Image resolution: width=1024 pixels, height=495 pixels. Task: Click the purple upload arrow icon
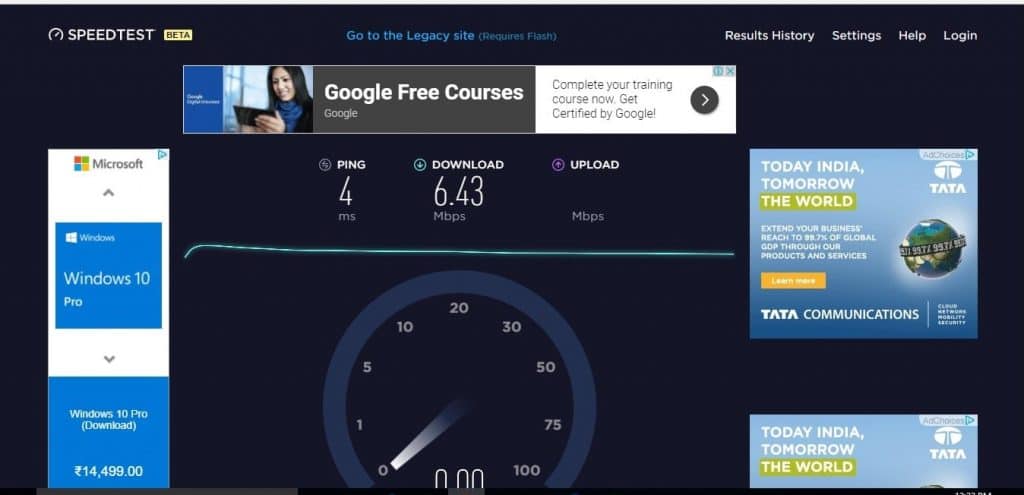[x=558, y=165]
